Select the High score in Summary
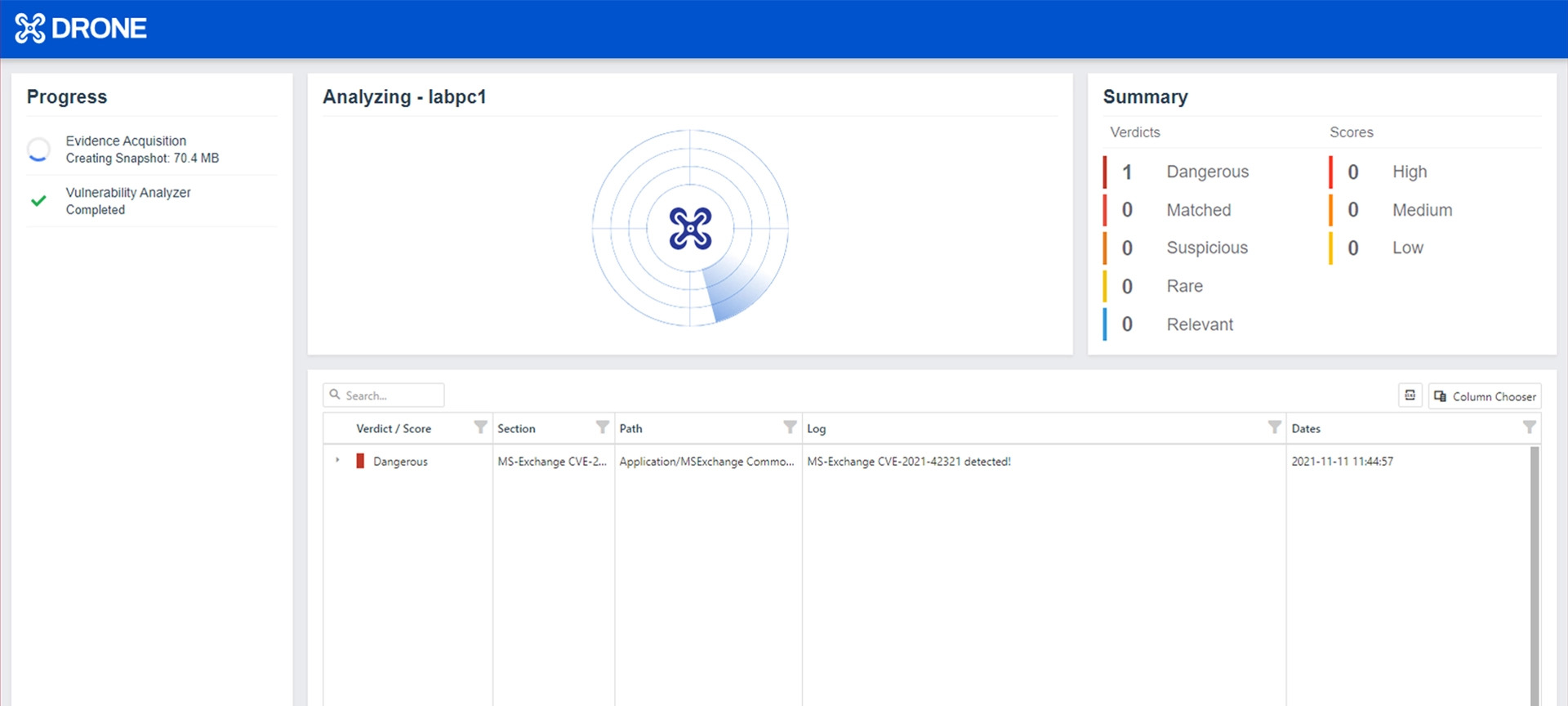The image size is (1568, 706). pos(1409,172)
